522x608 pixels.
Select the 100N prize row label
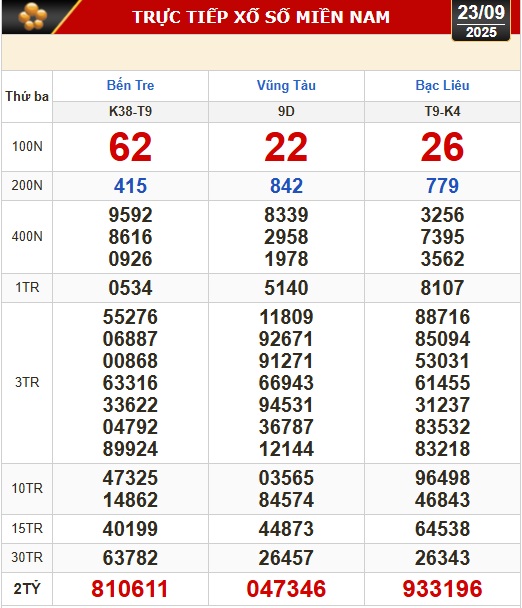(27, 147)
